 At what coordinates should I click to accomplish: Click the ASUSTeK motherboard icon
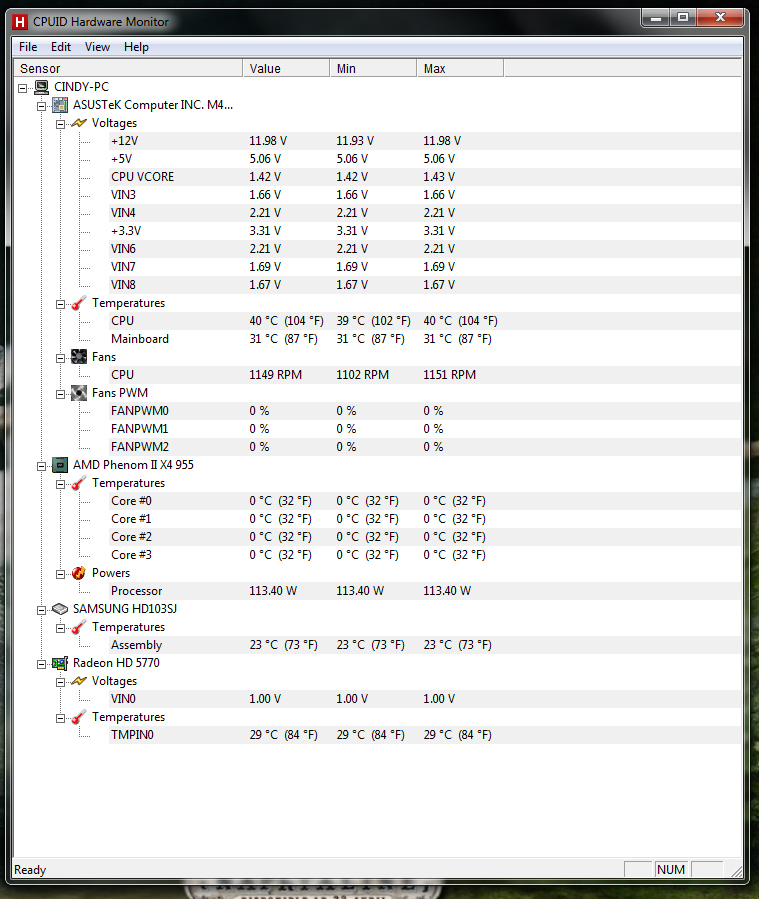[60, 105]
